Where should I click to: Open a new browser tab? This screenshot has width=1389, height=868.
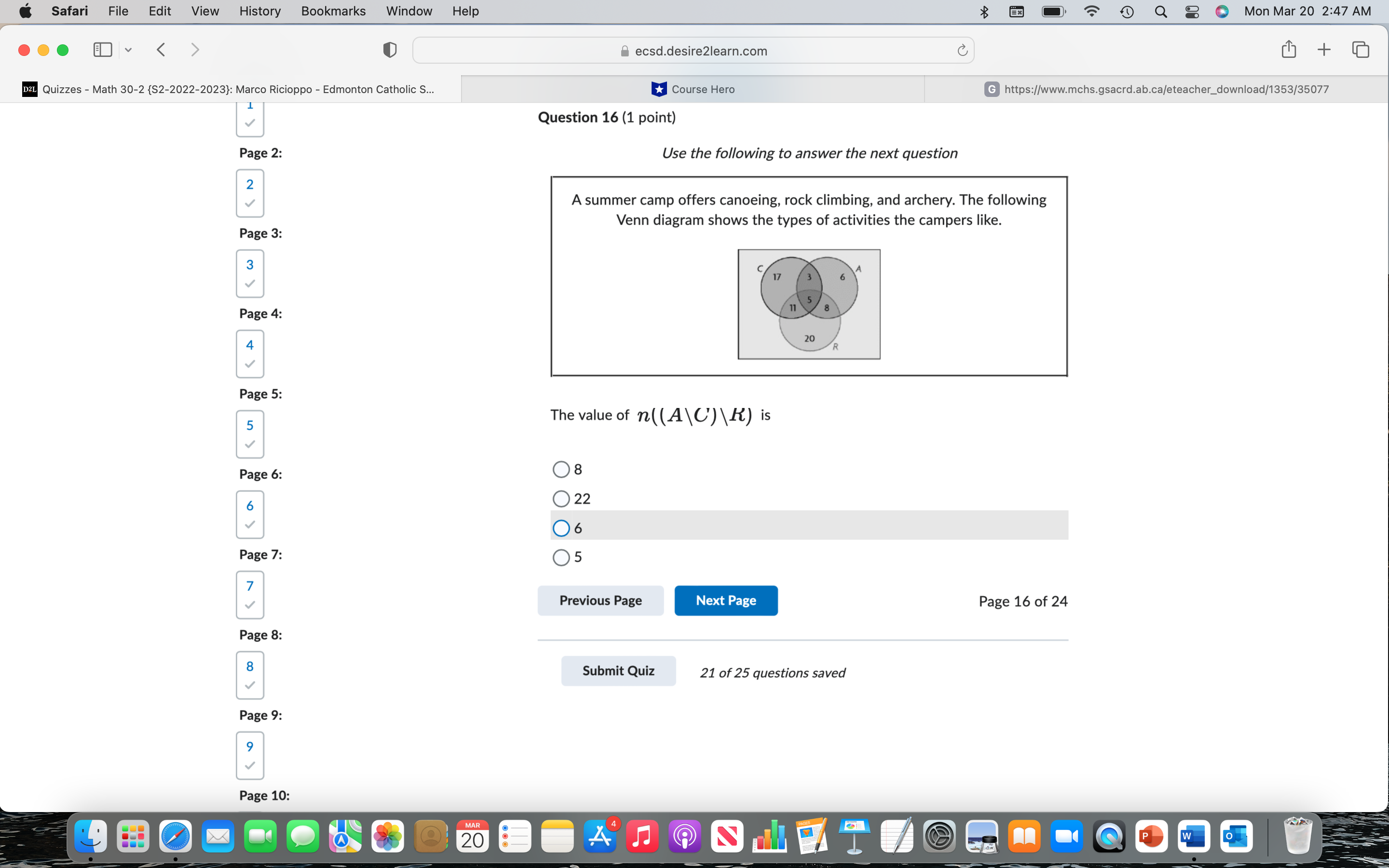pyautogui.click(x=1324, y=50)
